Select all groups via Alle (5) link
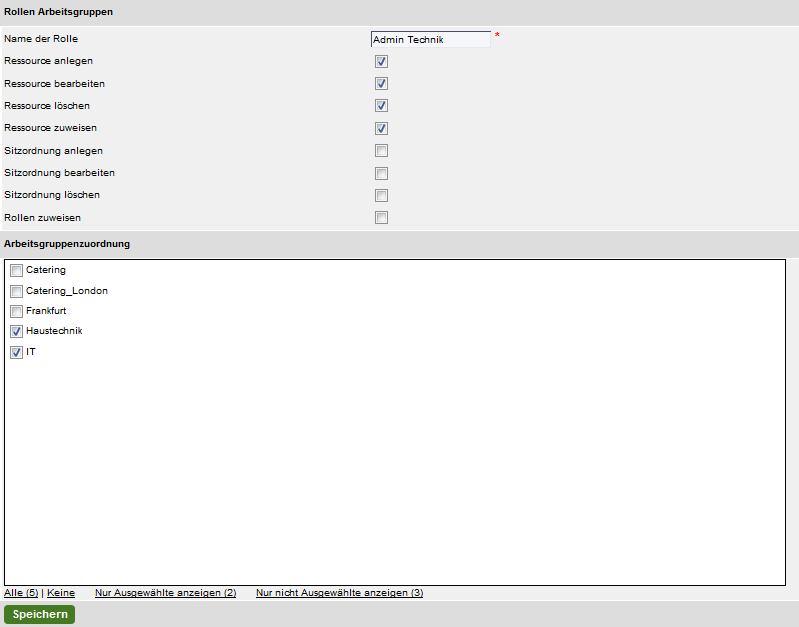The height and width of the screenshot is (627, 799). 21,593
